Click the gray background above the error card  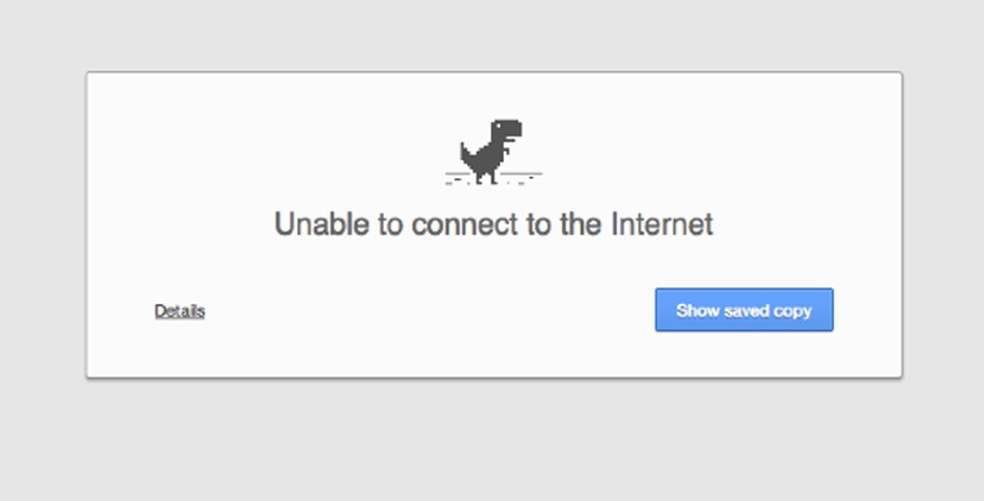pos(492,35)
